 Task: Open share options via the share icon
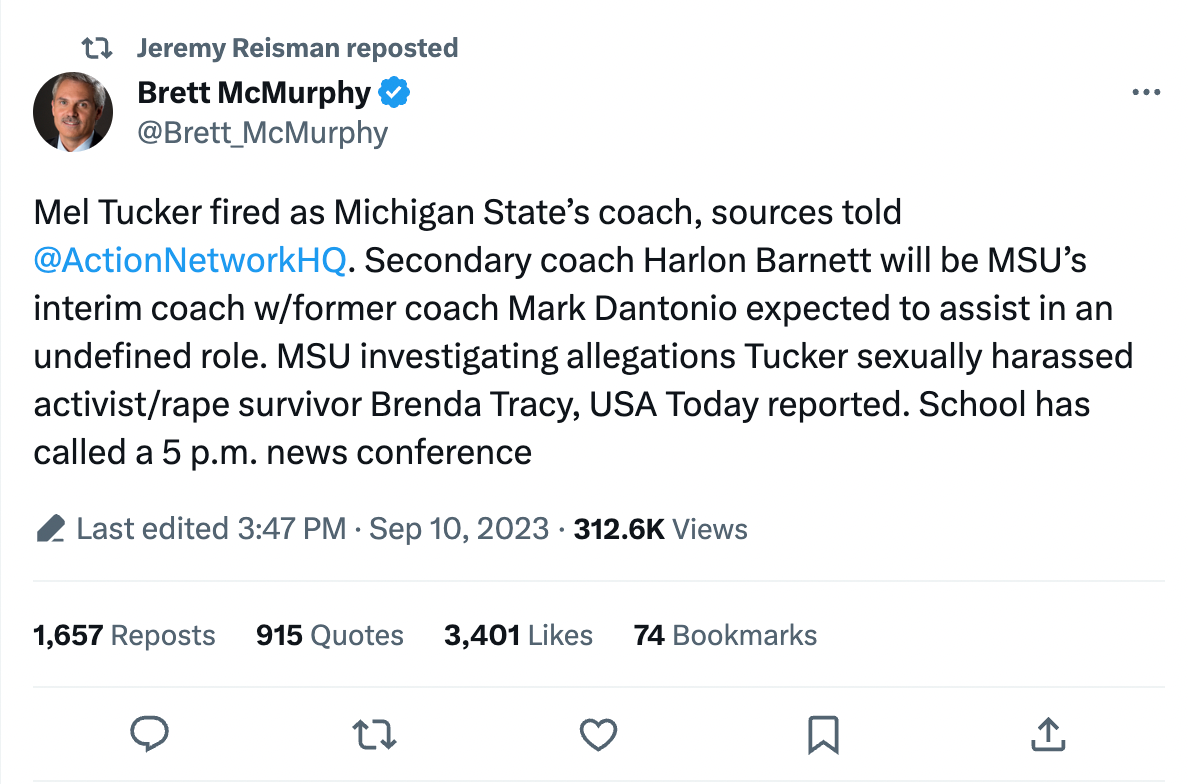tap(1046, 735)
